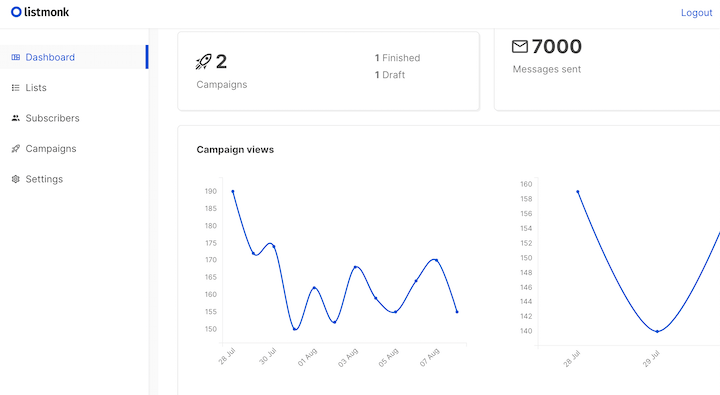The width and height of the screenshot is (720, 395).
Task: Click the 1 Draft campaigns stat
Action: click(390, 75)
